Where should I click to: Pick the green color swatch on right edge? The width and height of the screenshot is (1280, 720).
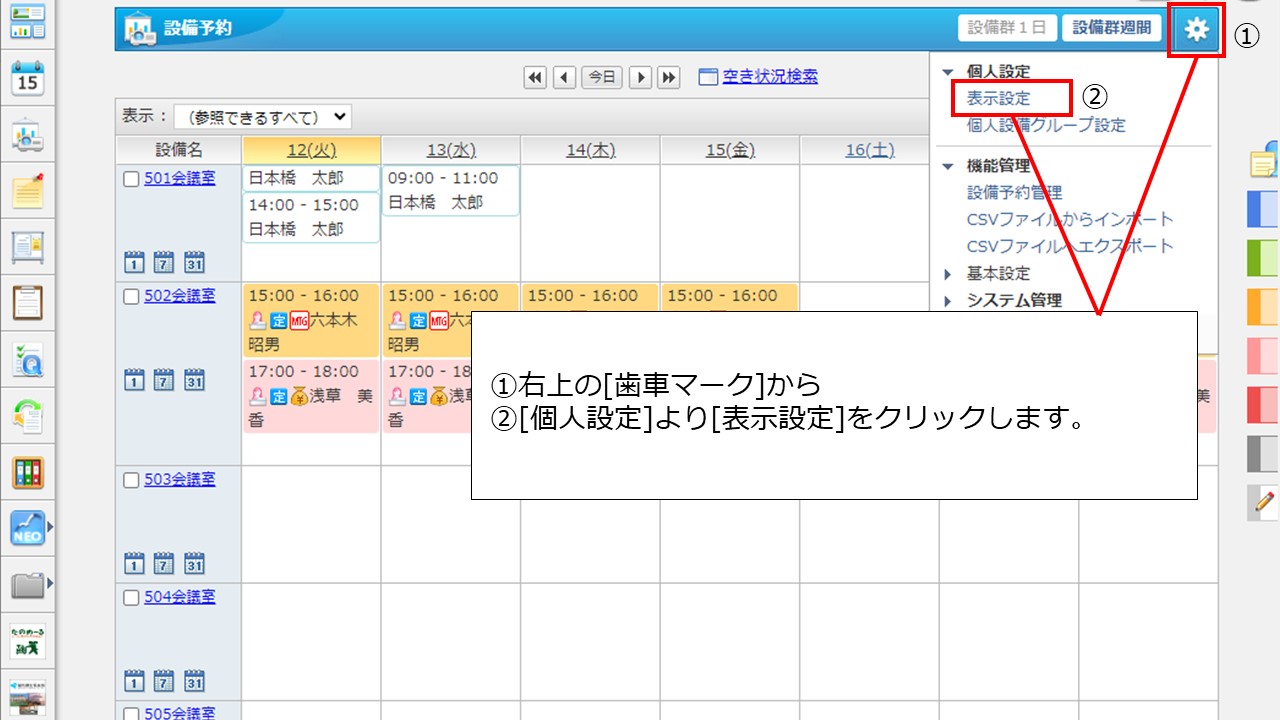point(1262,258)
